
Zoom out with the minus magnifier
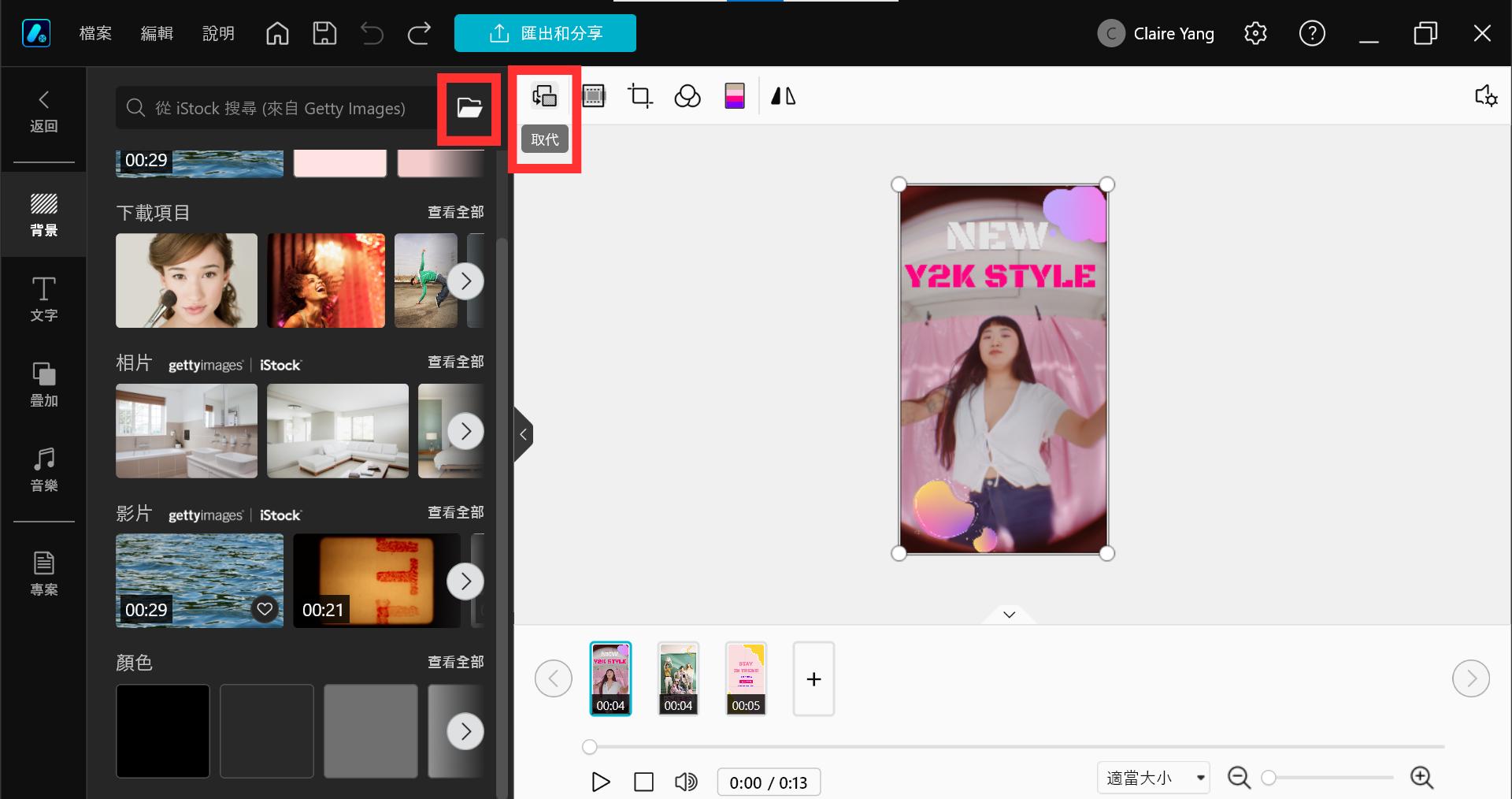(x=1239, y=778)
